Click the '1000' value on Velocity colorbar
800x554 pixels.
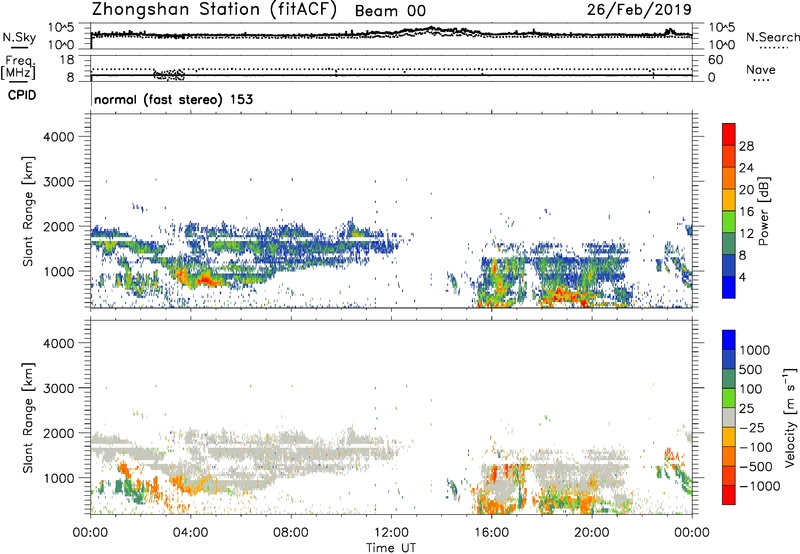[x=754, y=350]
